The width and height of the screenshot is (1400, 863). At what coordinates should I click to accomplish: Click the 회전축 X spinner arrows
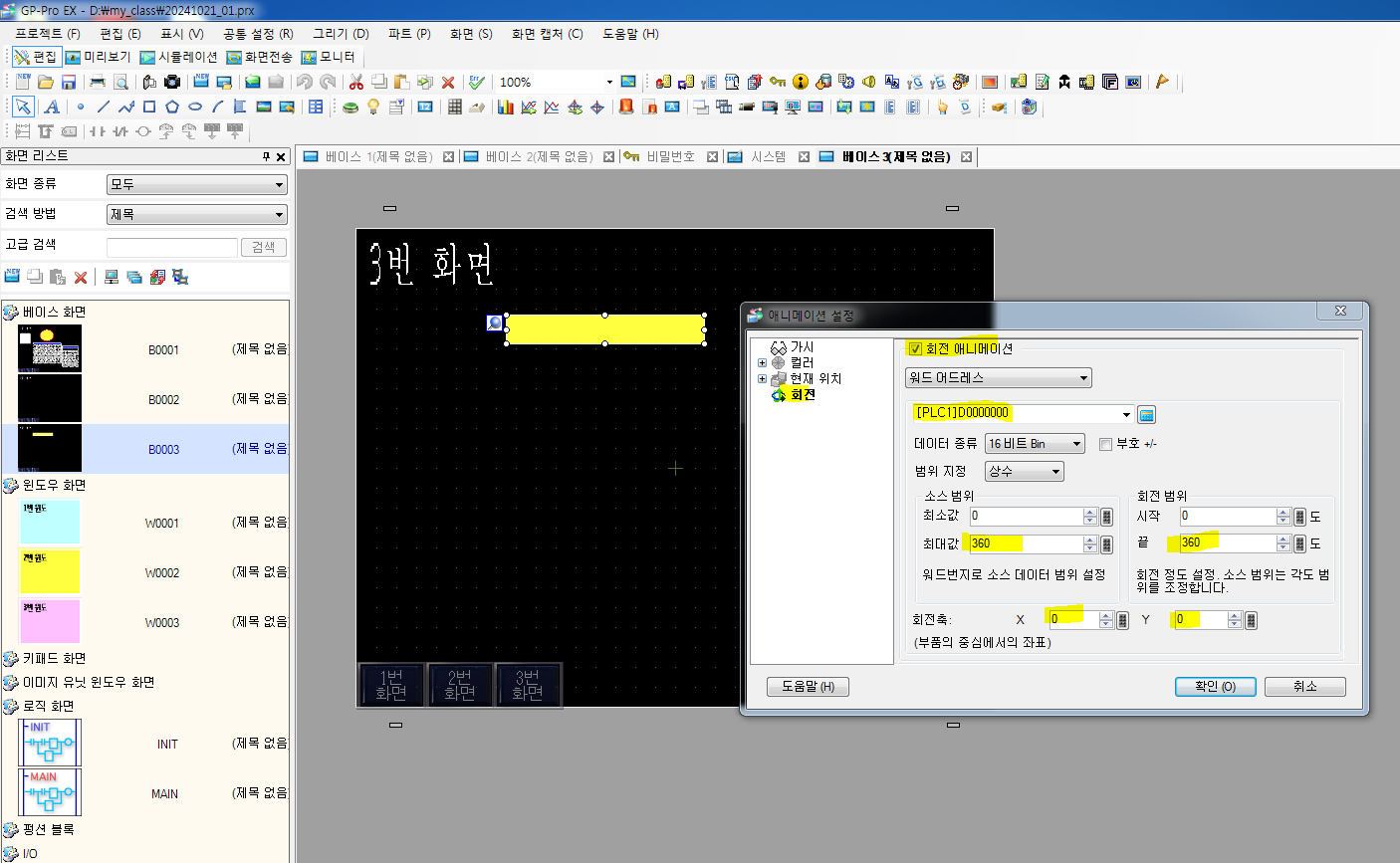click(x=1106, y=620)
